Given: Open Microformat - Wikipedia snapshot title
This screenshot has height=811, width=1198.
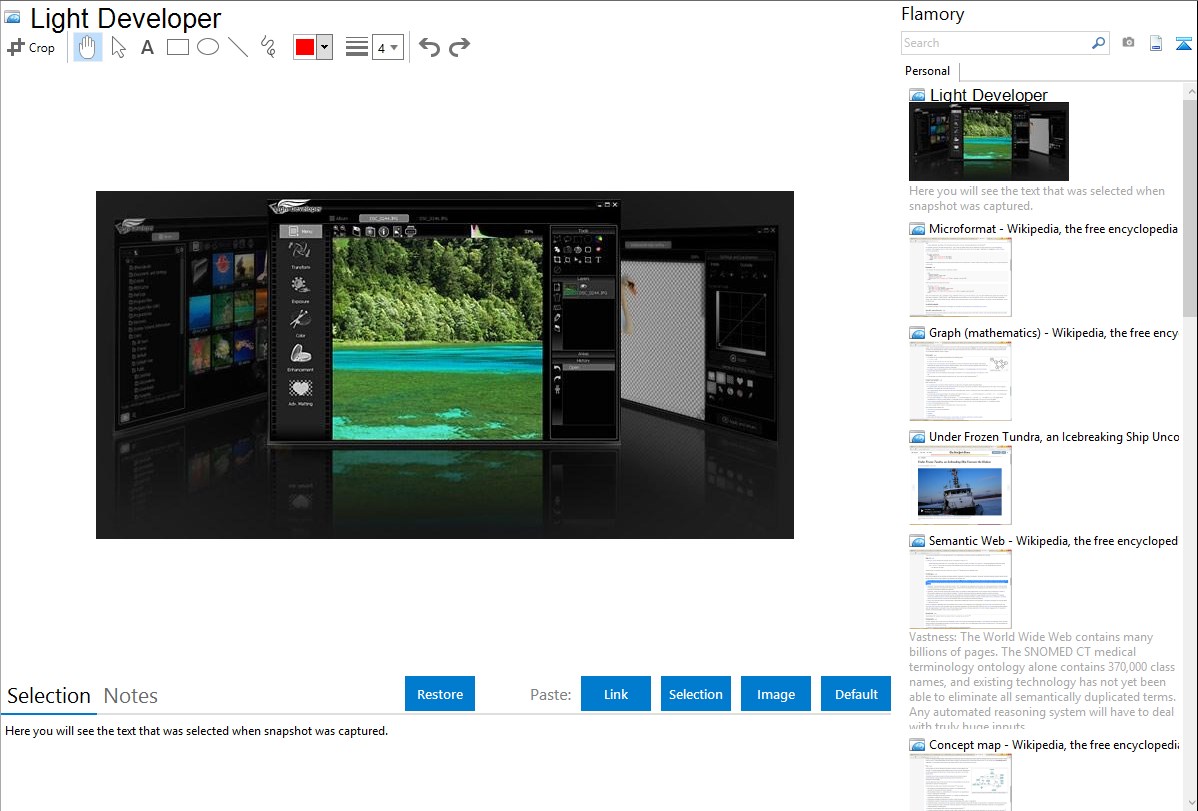Looking at the screenshot, I should point(1053,229).
